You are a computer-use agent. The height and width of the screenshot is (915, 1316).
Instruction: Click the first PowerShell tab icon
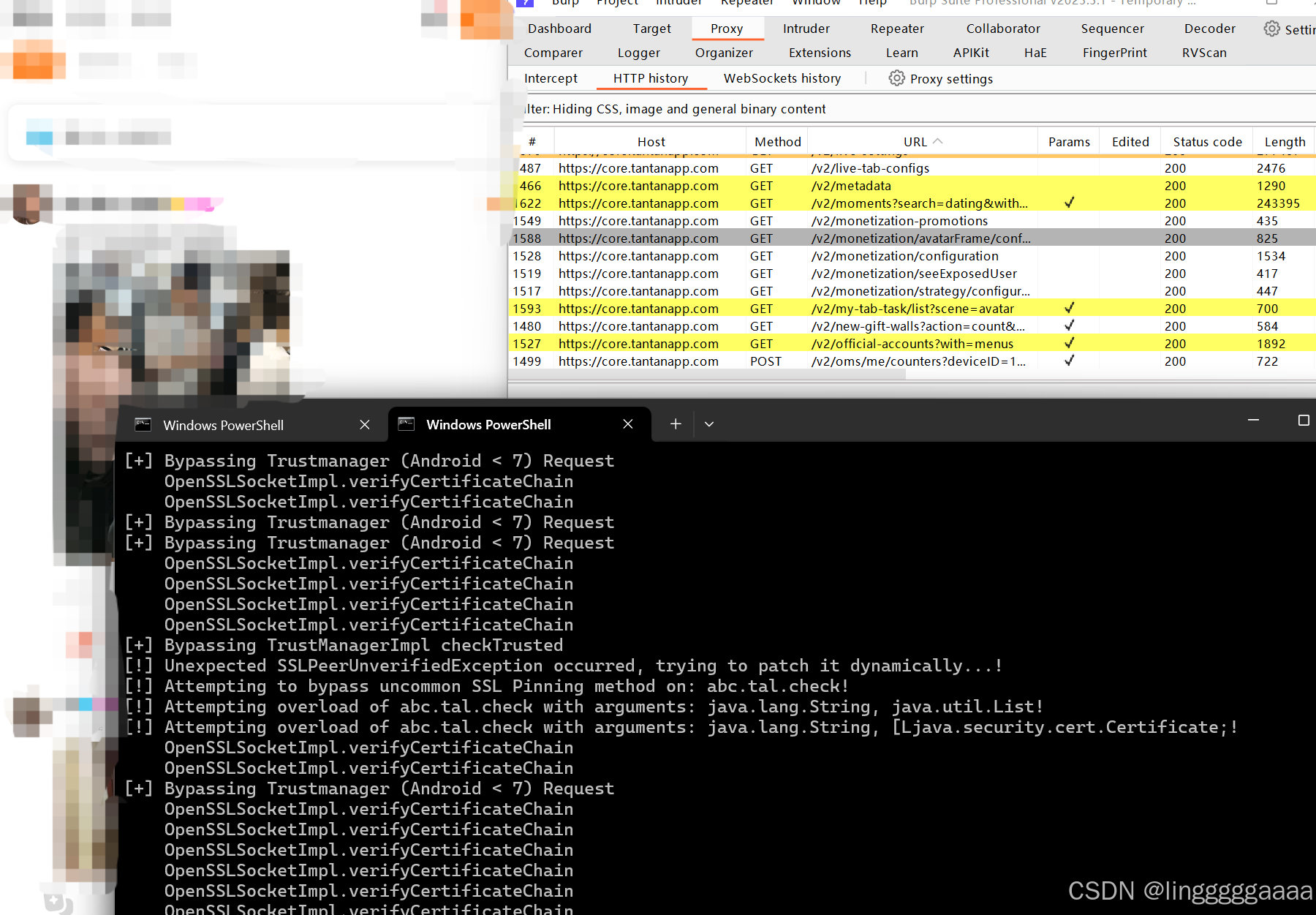[x=143, y=425]
